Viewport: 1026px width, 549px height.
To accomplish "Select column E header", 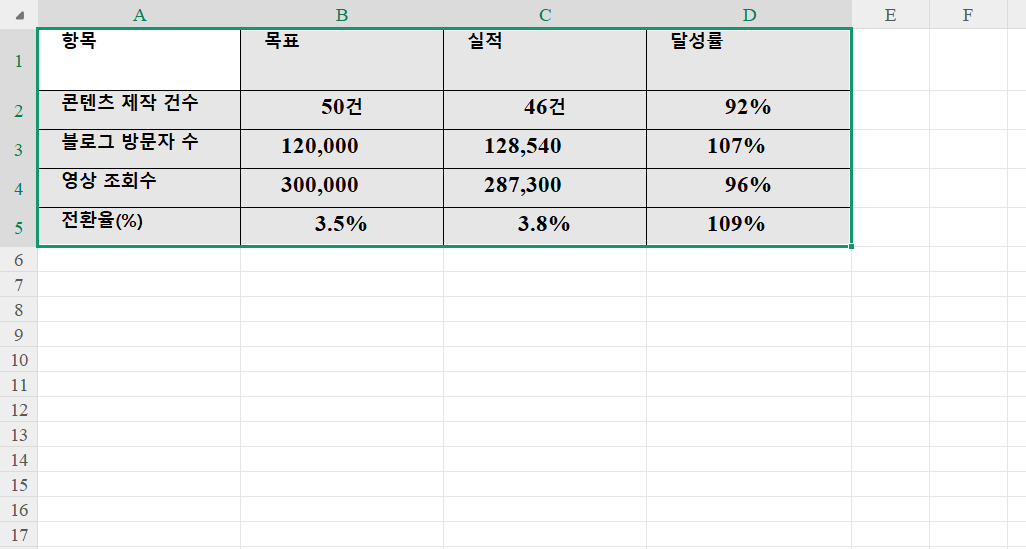I will pos(891,14).
